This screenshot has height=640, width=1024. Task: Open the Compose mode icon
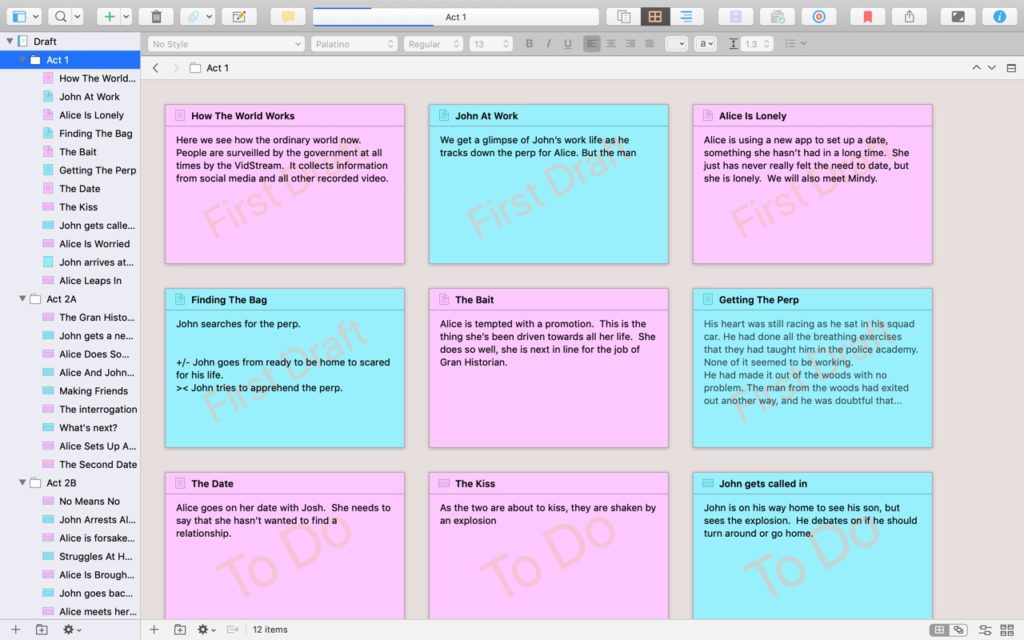pyautogui.click(x=958, y=17)
